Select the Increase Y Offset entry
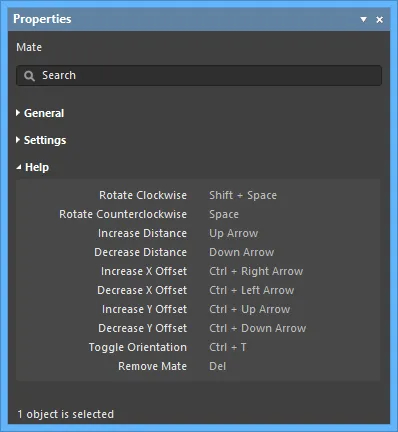This screenshot has width=398, height=432. (x=144, y=309)
